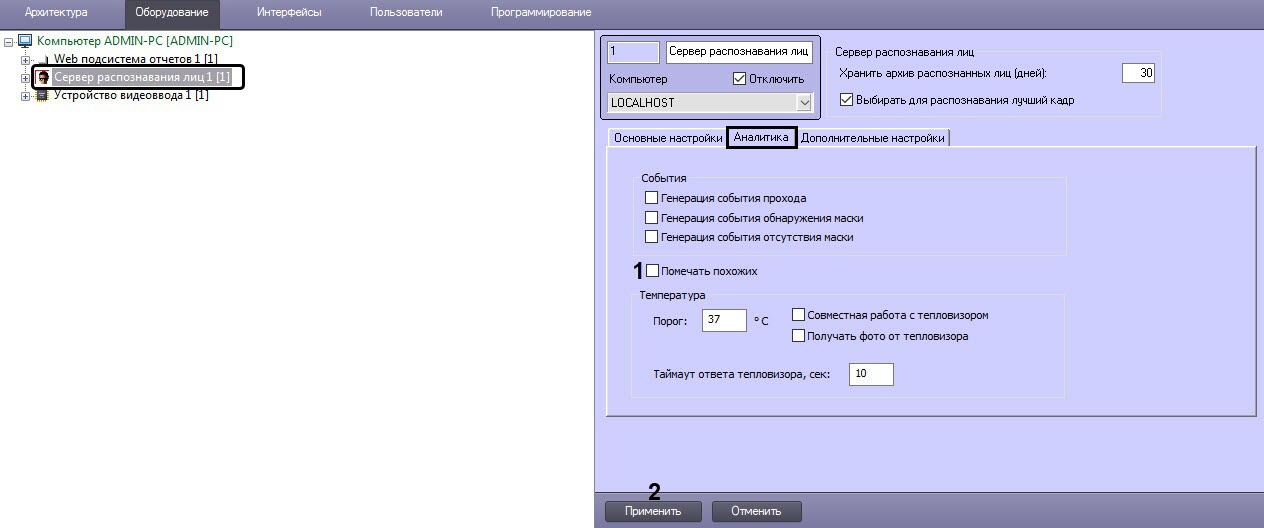Open the 'Оборудование' top tab
Viewport: 1264px width, 528px height.
[x=172, y=12]
